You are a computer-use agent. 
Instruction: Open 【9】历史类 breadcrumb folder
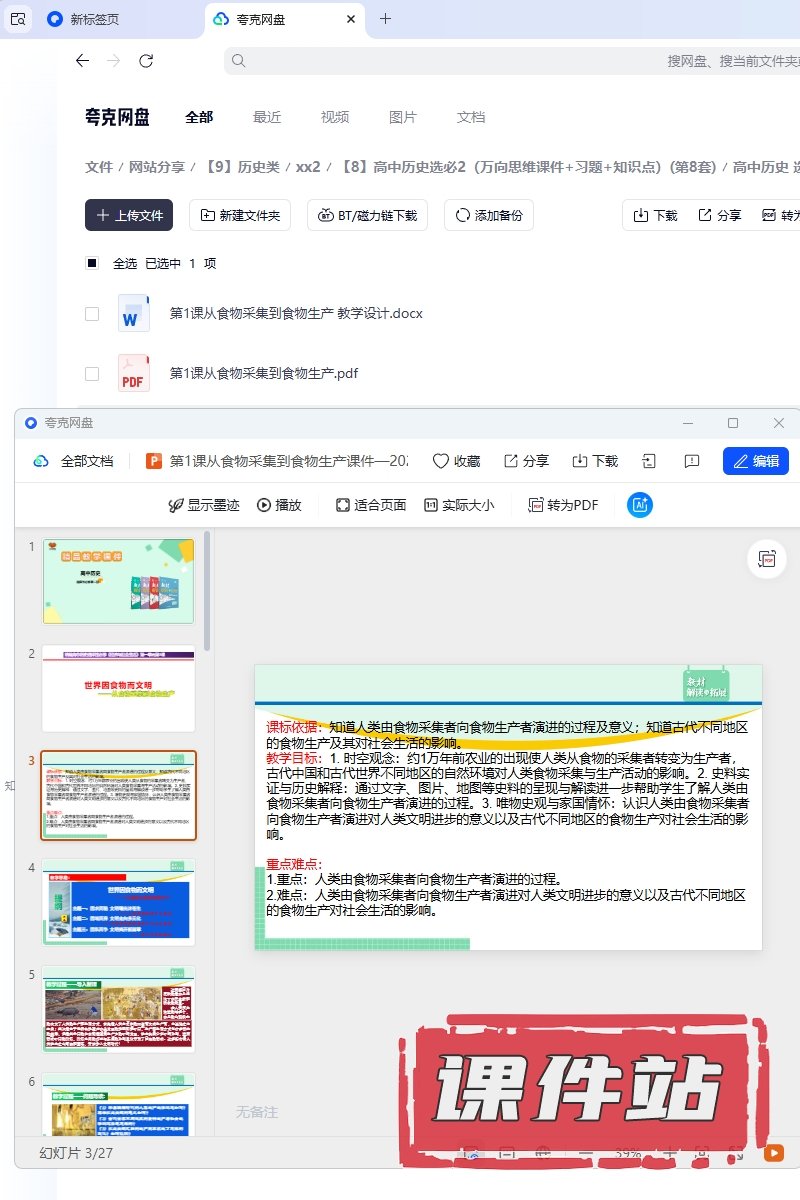(243, 167)
